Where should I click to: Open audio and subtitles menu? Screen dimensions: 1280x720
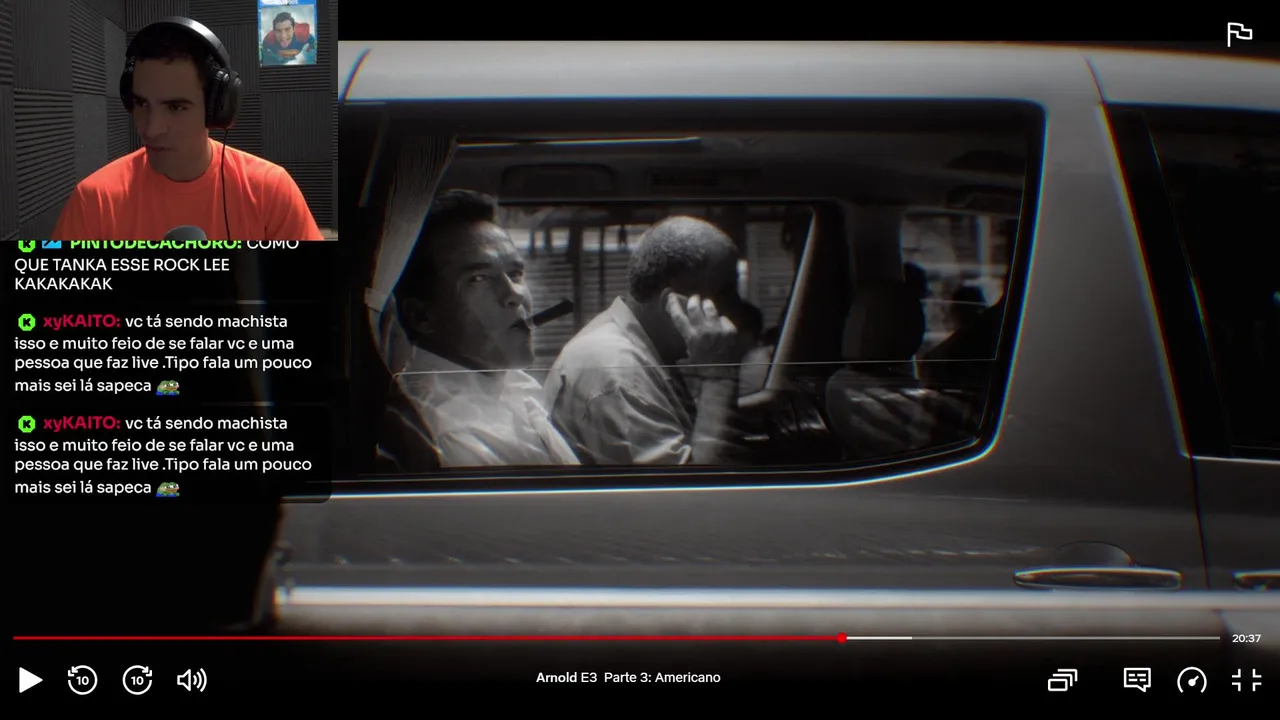pos(1137,680)
